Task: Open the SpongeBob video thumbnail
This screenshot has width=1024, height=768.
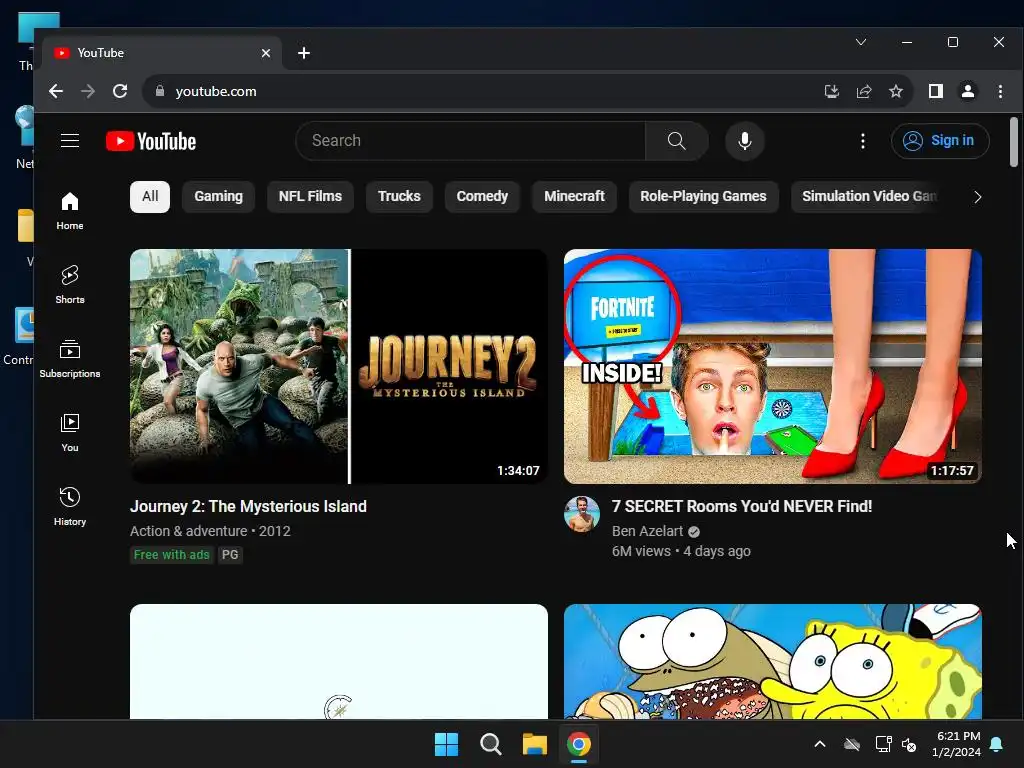Action: click(x=773, y=662)
